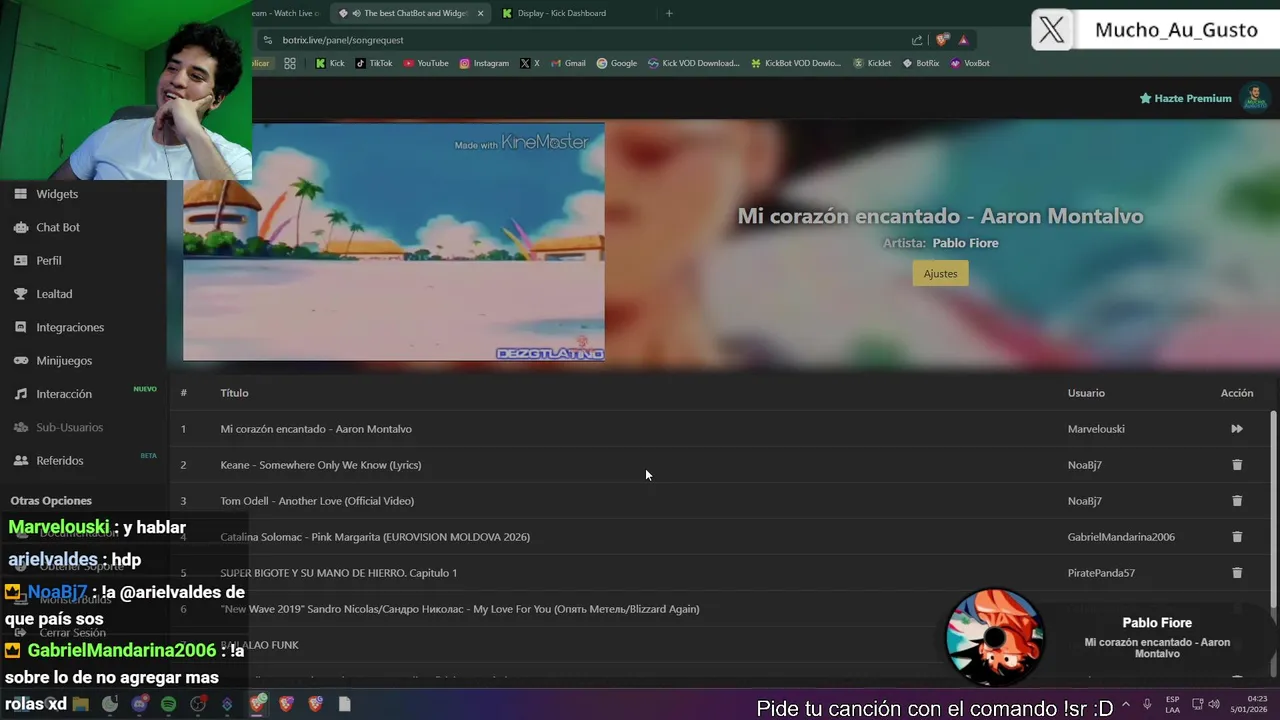Open the YouTube bookmark
This screenshot has height=720, width=1280.
tap(426, 63)
